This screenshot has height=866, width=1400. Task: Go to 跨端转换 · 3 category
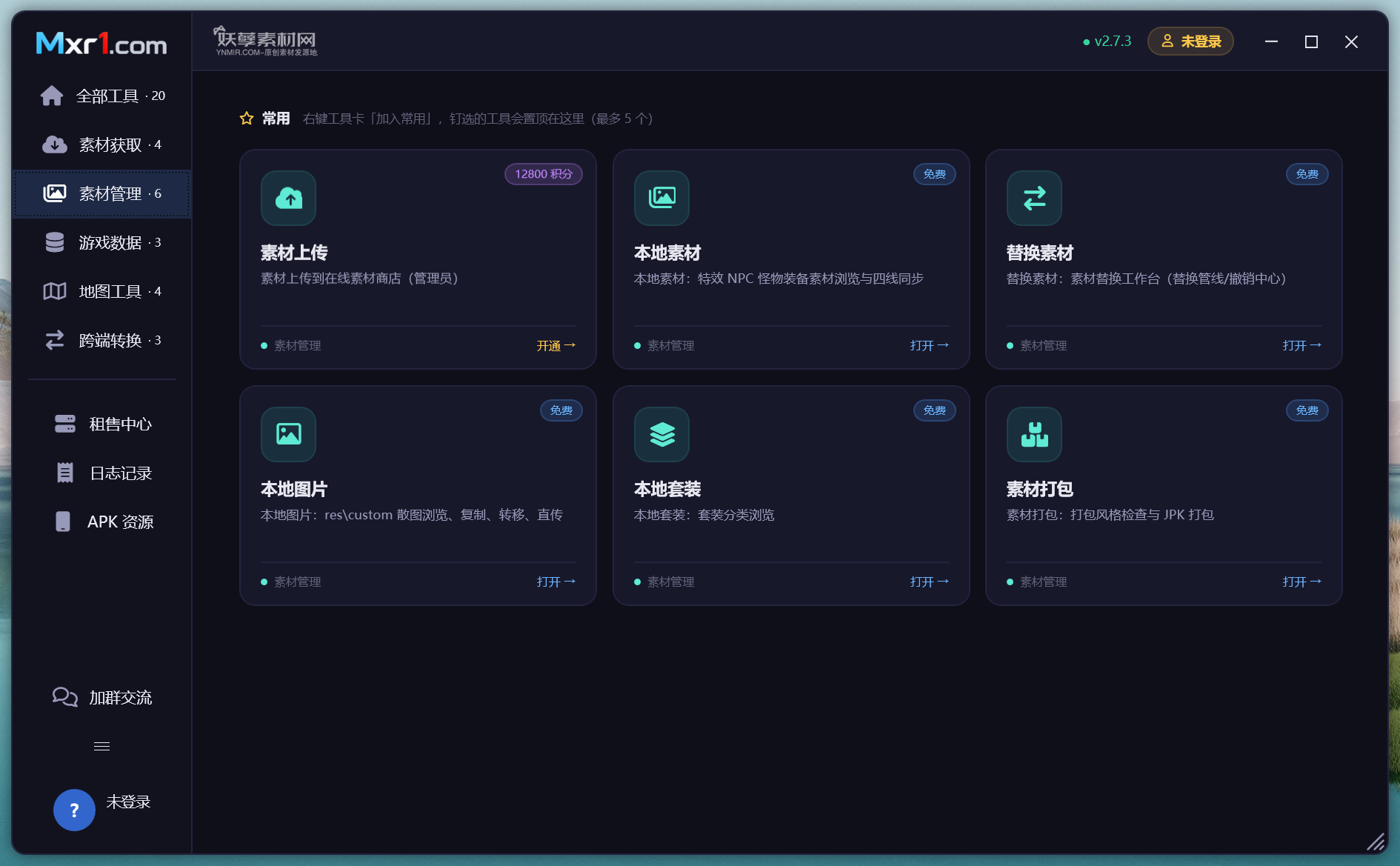102,340
